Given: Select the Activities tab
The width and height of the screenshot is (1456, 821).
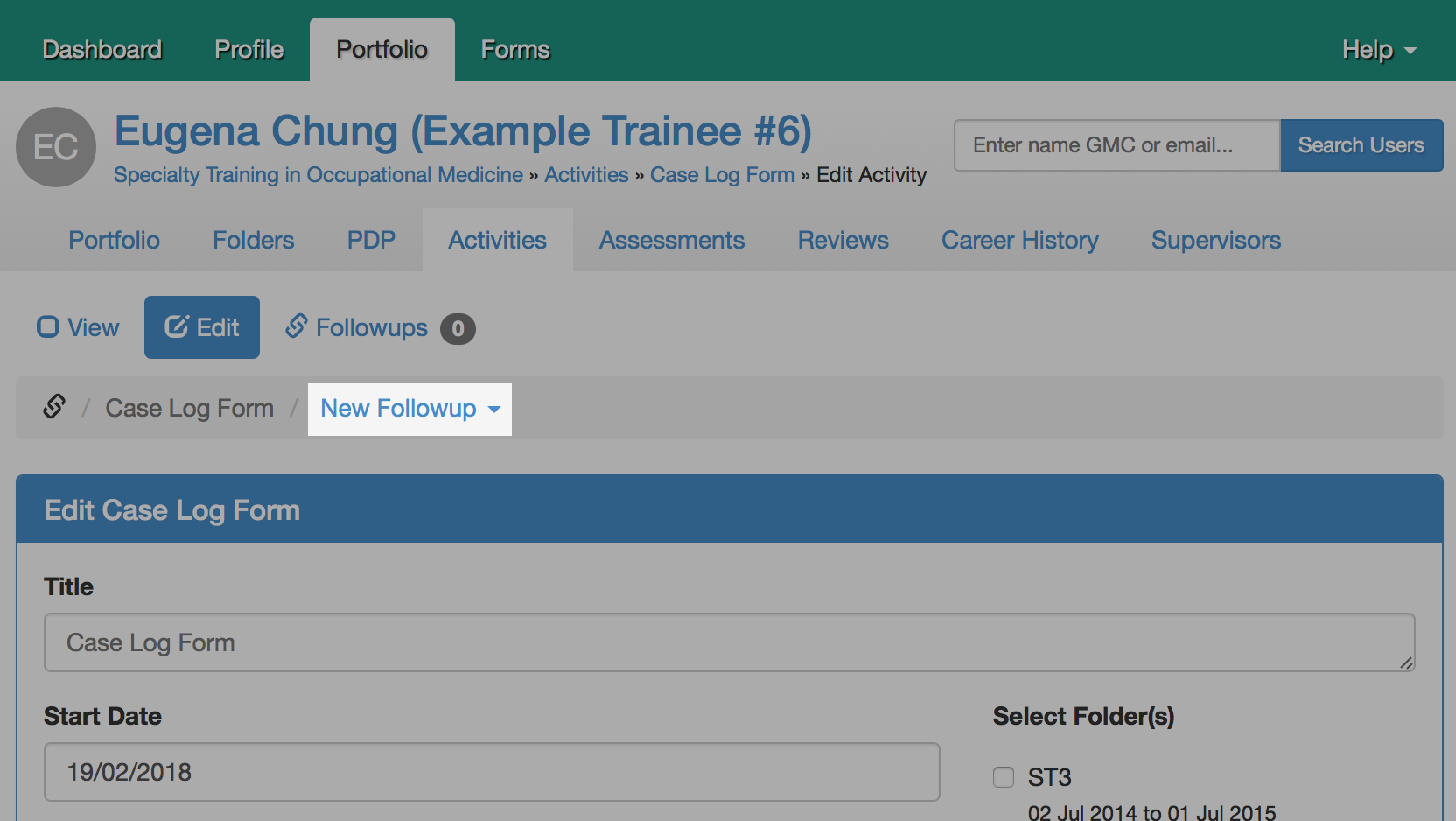Looking at the screenshot, I should [x=498, y=240].
